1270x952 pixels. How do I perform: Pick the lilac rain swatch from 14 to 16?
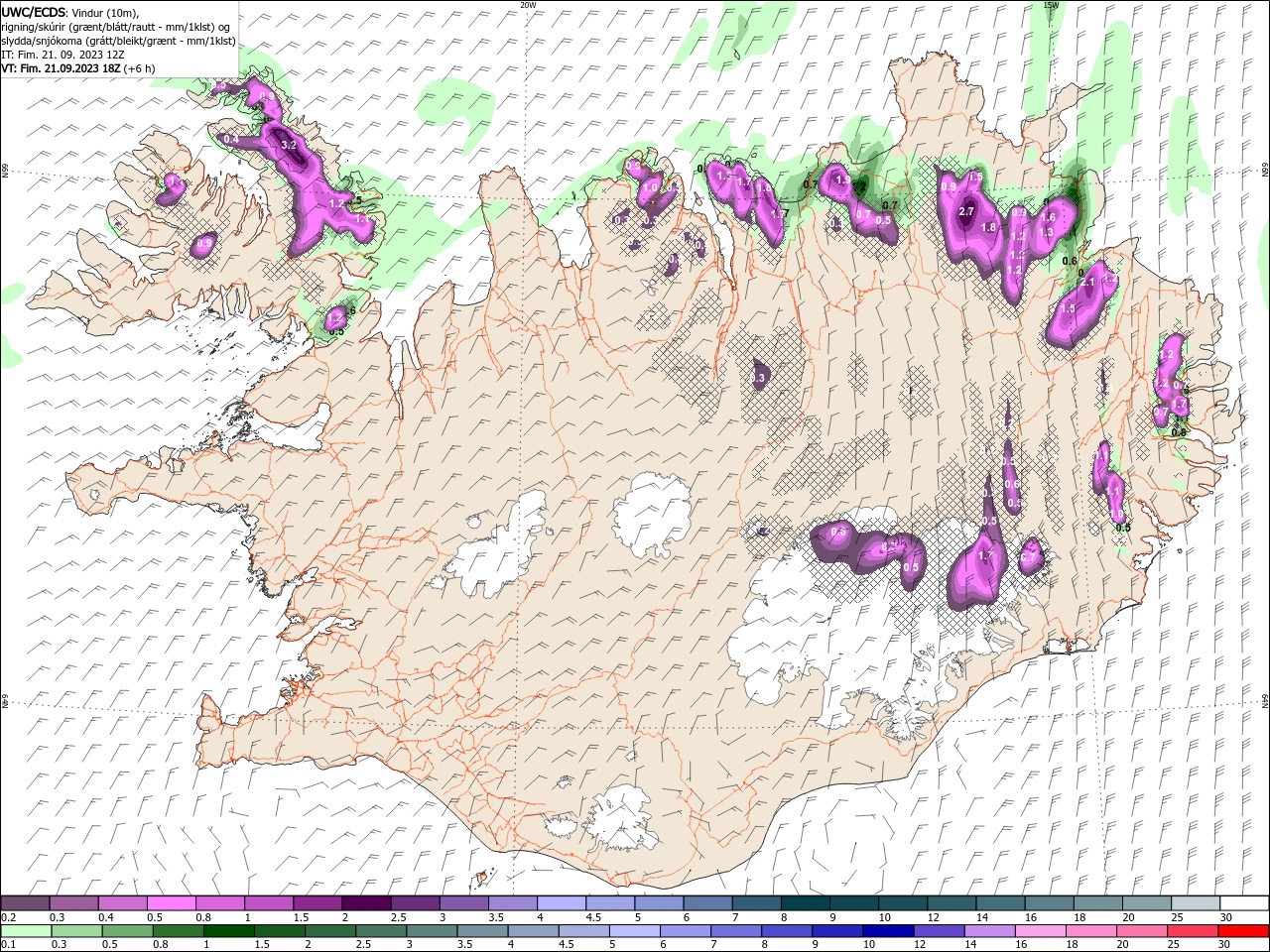(990, 931)
